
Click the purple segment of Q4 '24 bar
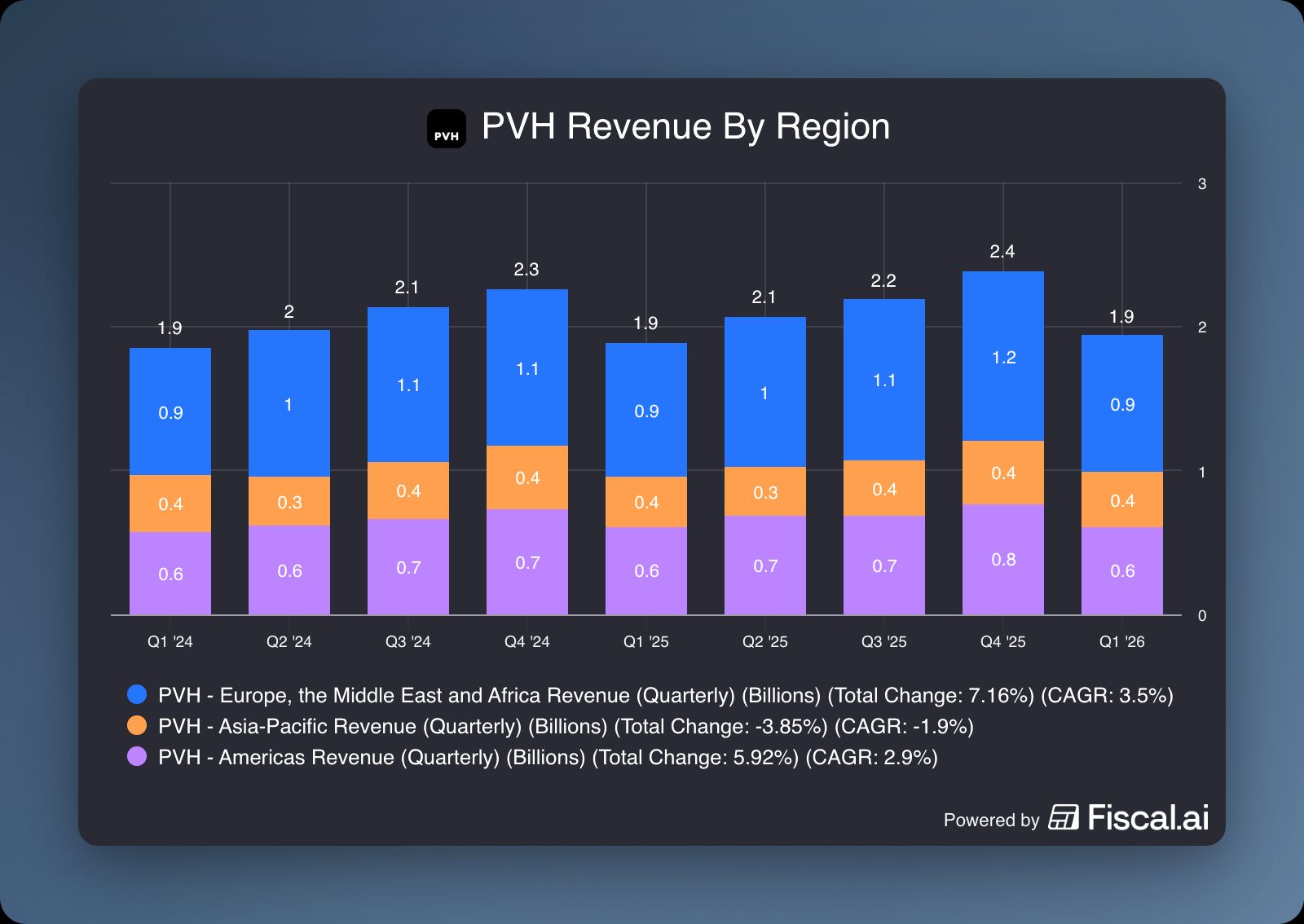point(527,562)
